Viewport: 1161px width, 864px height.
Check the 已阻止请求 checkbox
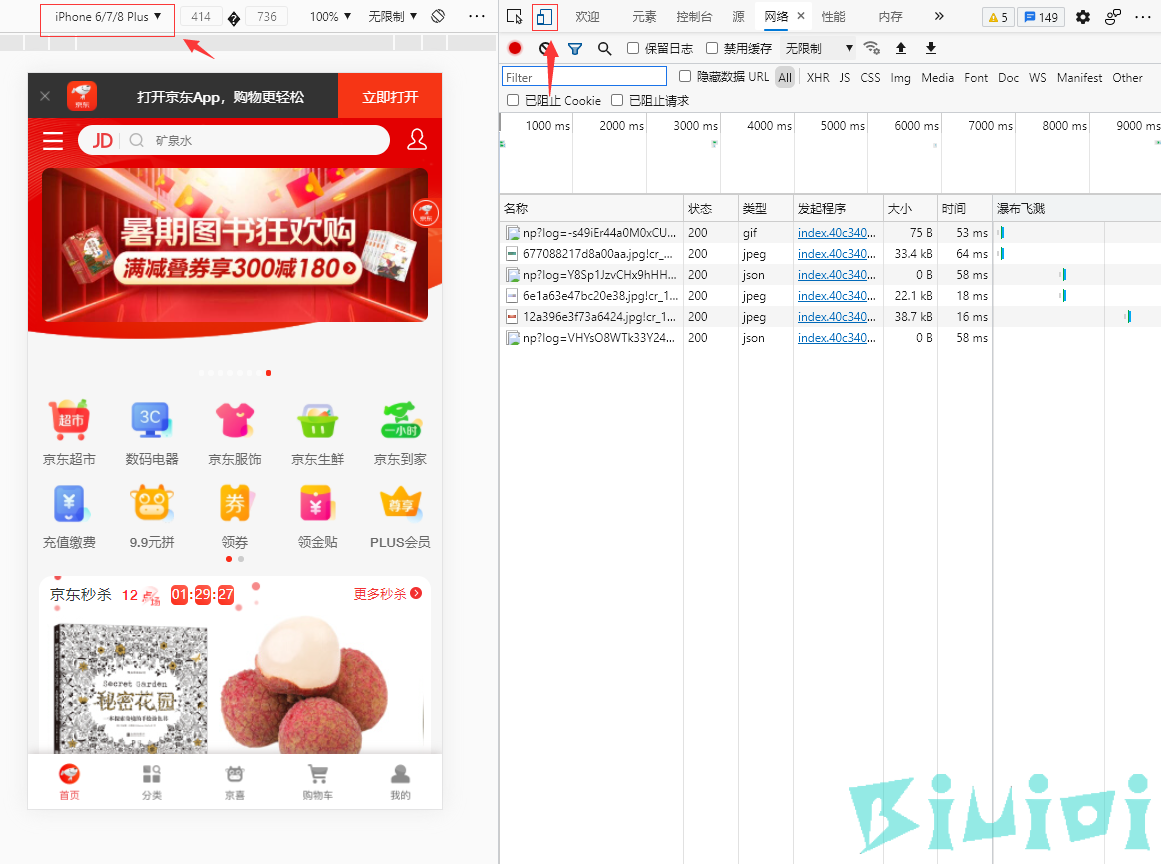(617, 100)
